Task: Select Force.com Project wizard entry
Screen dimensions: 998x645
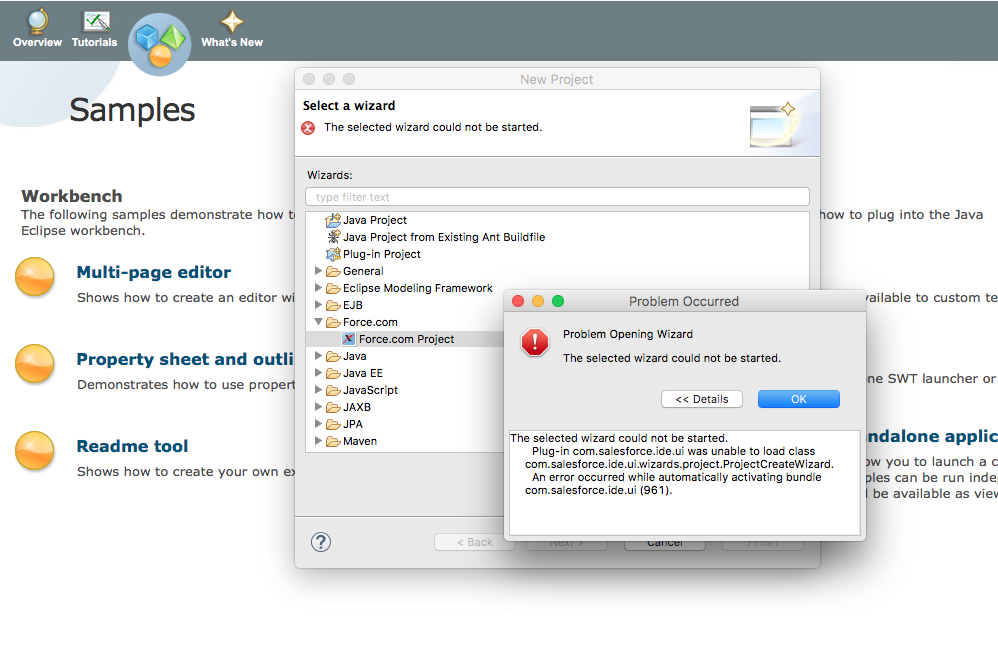Action: point(407,339)
